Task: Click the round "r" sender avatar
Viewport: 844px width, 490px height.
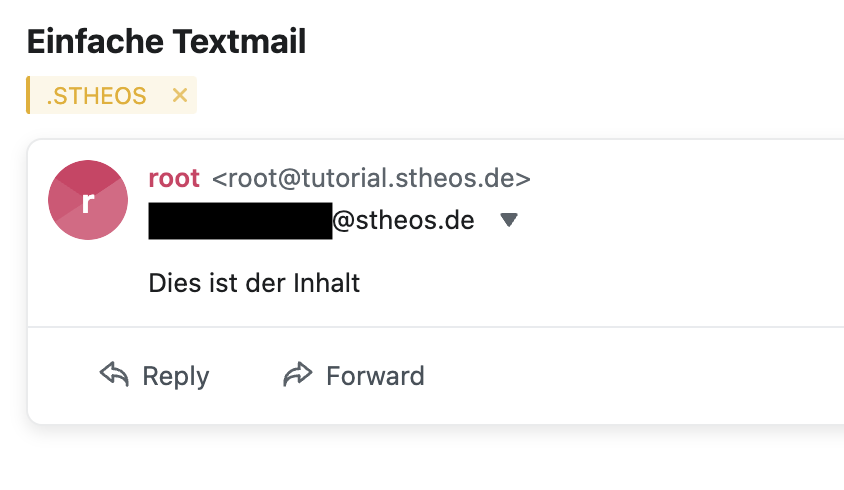Action: point(88,200)
